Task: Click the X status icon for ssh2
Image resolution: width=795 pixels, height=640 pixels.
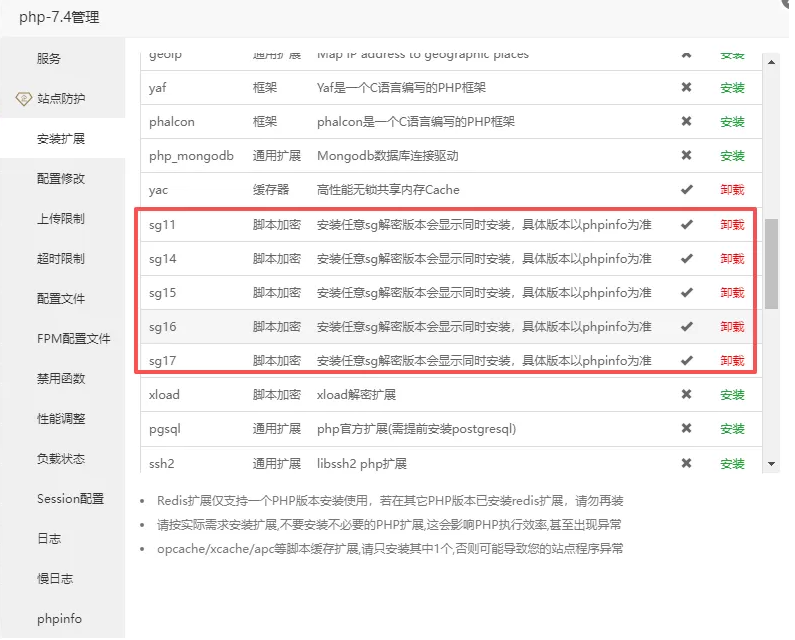Action: [686, 463]
